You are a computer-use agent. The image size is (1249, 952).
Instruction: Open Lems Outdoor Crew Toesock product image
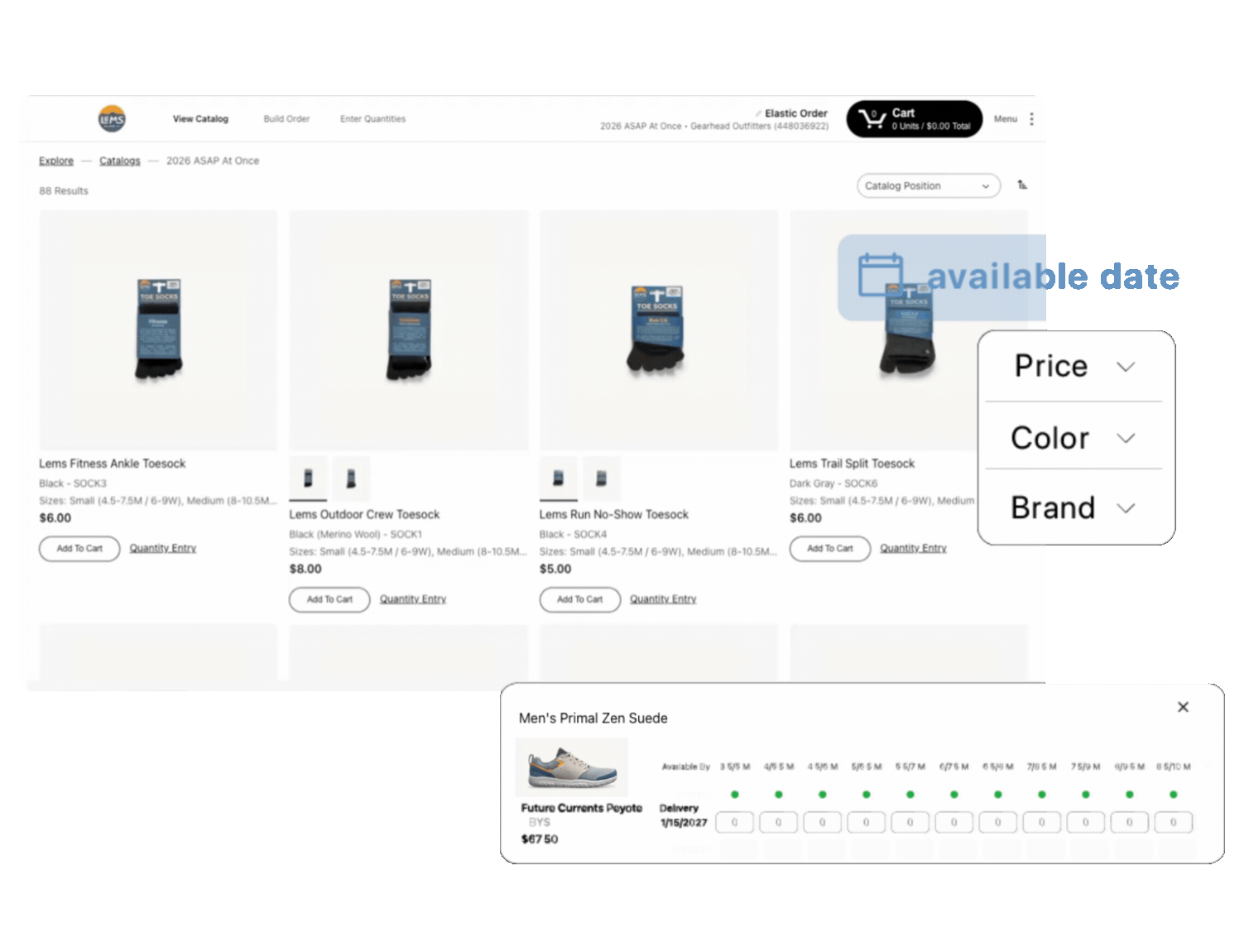click(408, 330)
